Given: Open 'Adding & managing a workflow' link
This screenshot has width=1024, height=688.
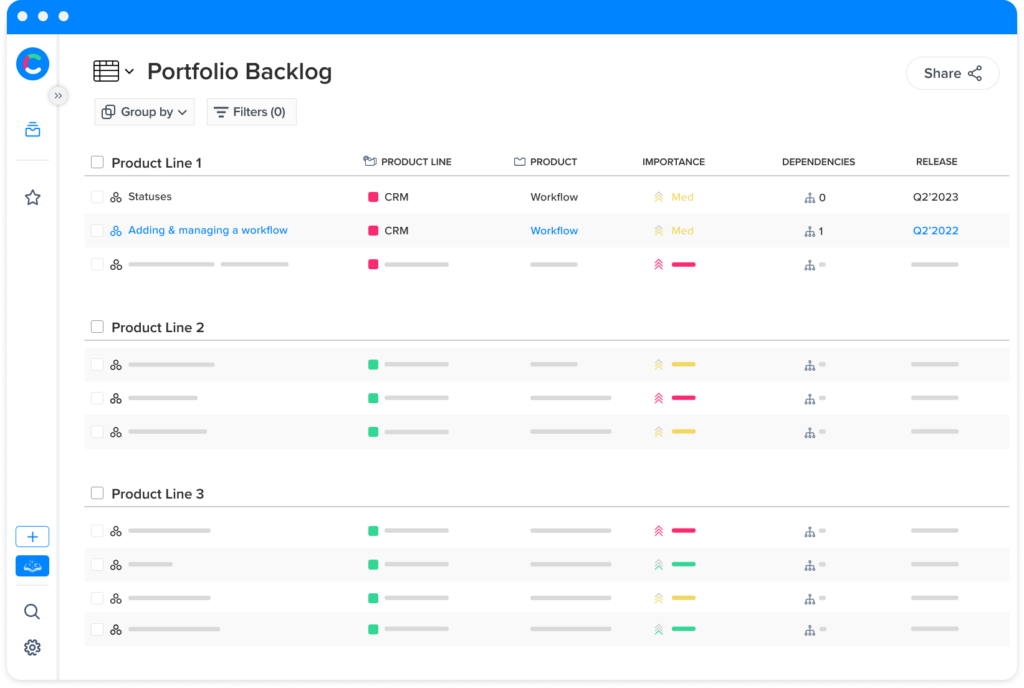Looking at the screenshot, I should (x=207, y=231).
